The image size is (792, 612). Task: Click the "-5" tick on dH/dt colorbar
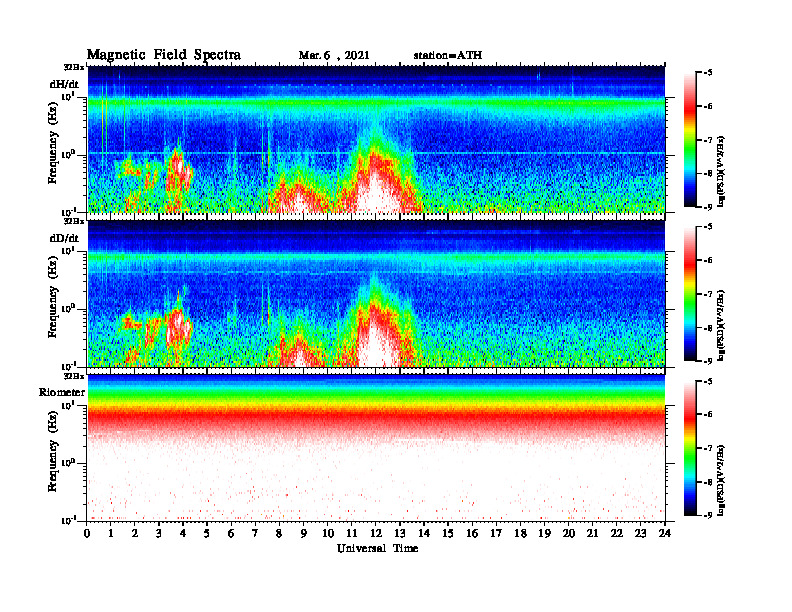tap(708, 73)
